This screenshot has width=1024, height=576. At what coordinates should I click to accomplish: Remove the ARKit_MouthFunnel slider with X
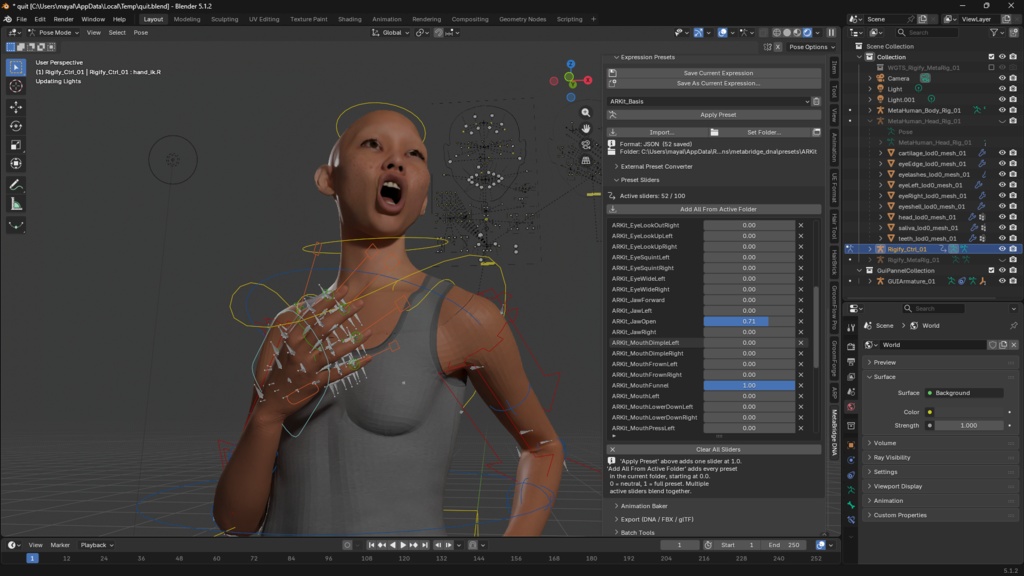(x=801, y=385)
